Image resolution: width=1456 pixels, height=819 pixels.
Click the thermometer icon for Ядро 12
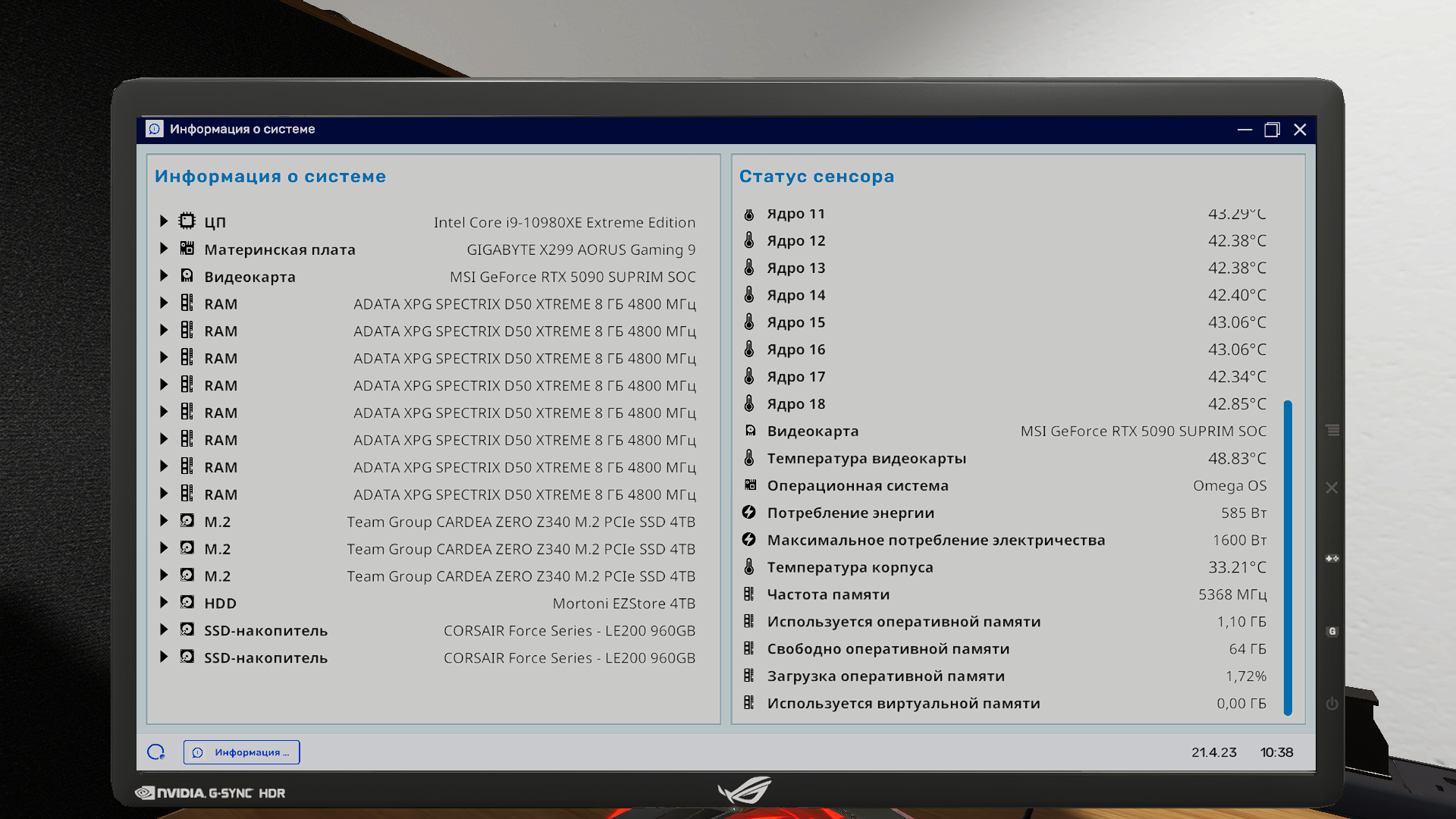749,240
